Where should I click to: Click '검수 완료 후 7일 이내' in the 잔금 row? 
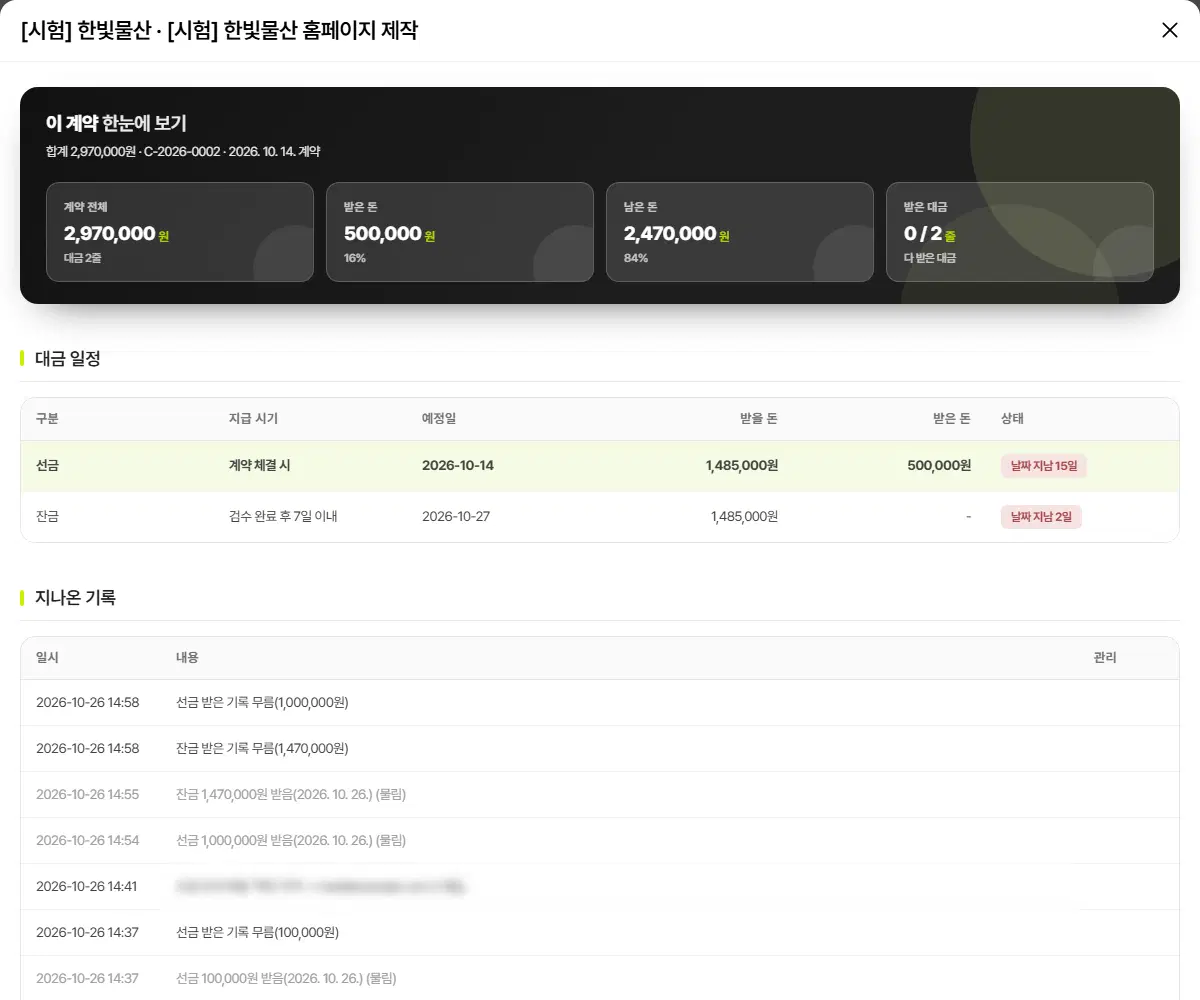click(283, 517)
